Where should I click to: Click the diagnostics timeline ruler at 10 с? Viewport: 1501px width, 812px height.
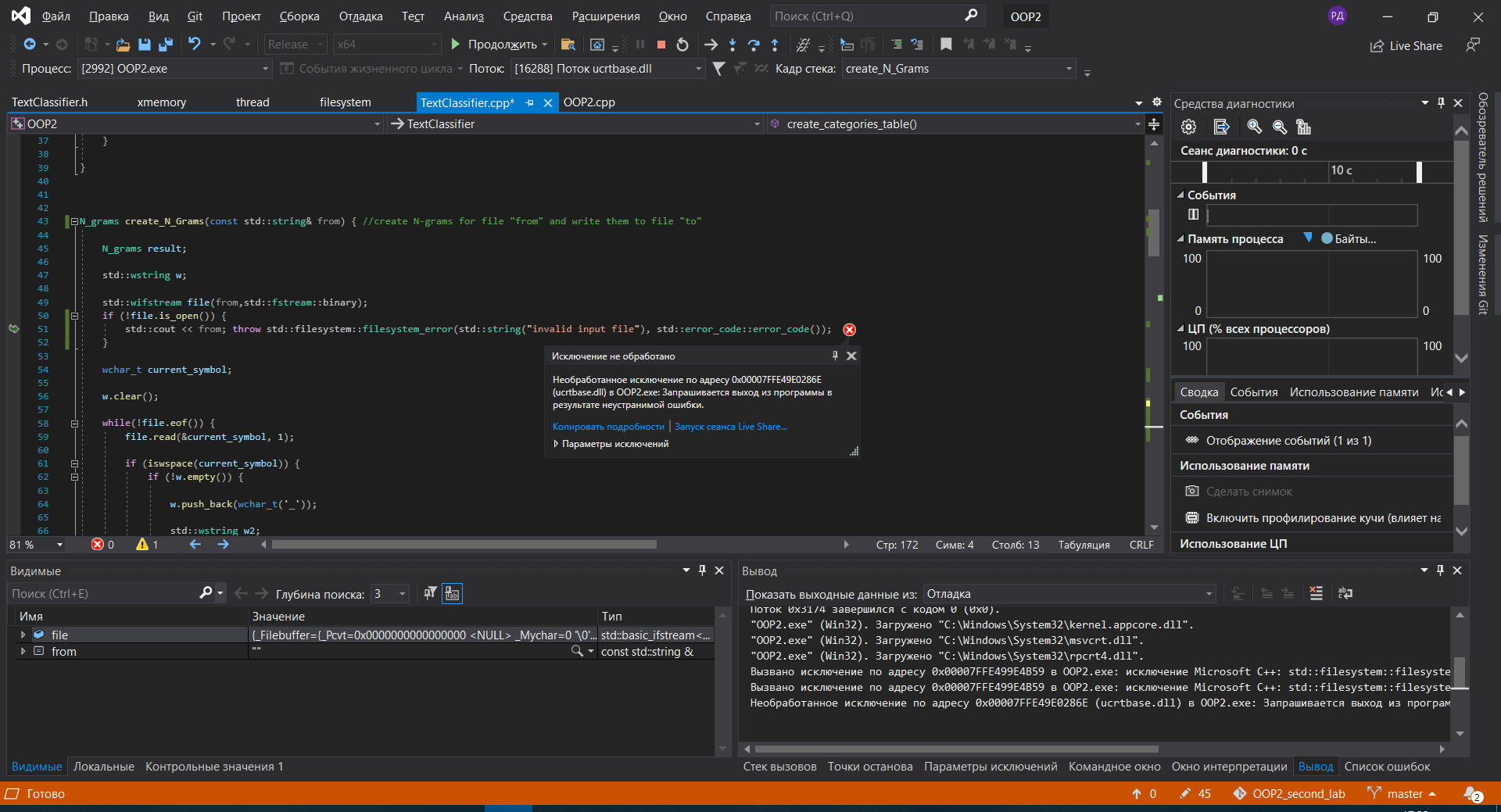click(1341, 170)
